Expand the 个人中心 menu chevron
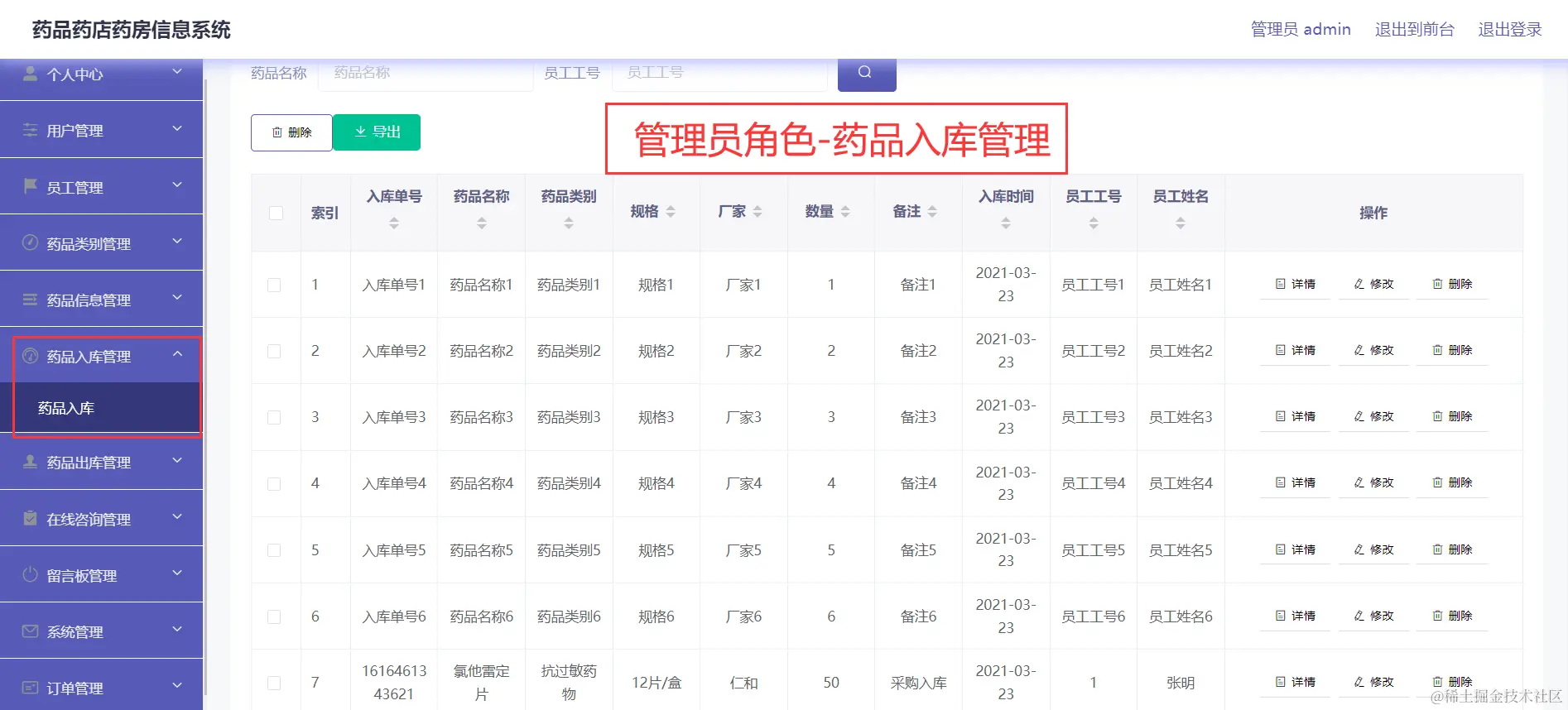The width and height of the screenshot is (1568, 710). pos(177,72)
